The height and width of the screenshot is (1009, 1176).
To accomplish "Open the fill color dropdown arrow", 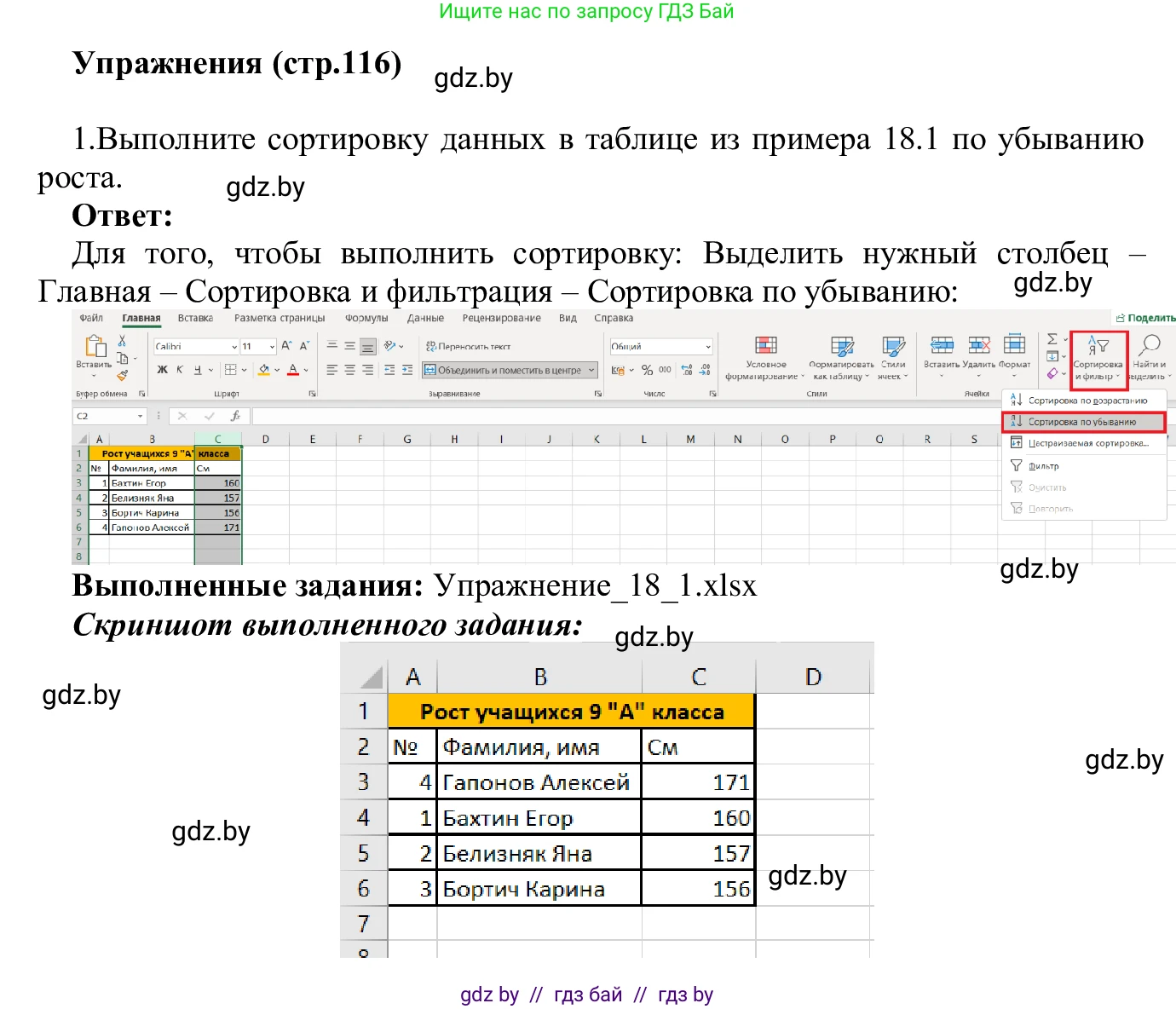I will click(x=277, y=370).
